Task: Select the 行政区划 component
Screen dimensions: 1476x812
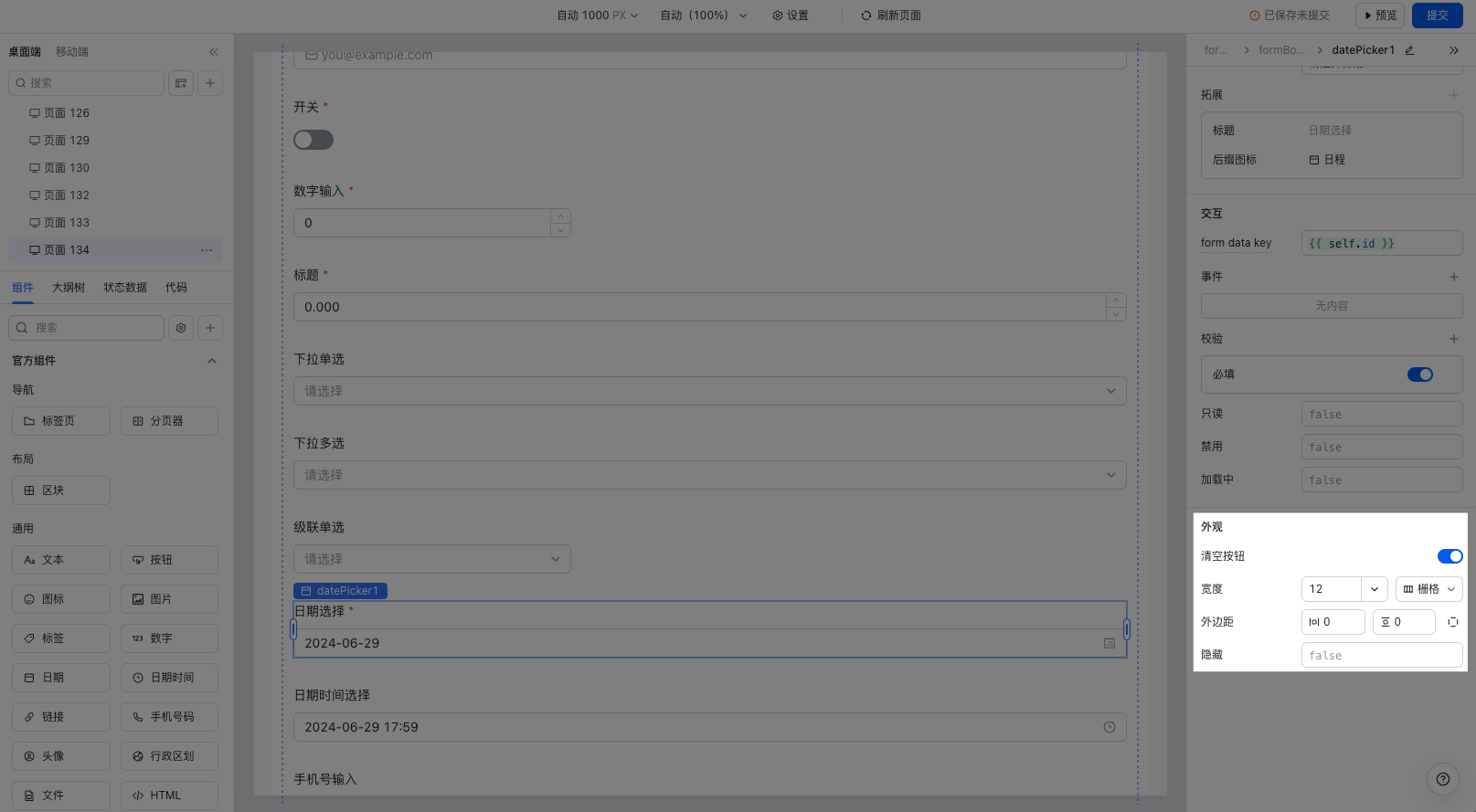Action: click(x=169, y=756)
